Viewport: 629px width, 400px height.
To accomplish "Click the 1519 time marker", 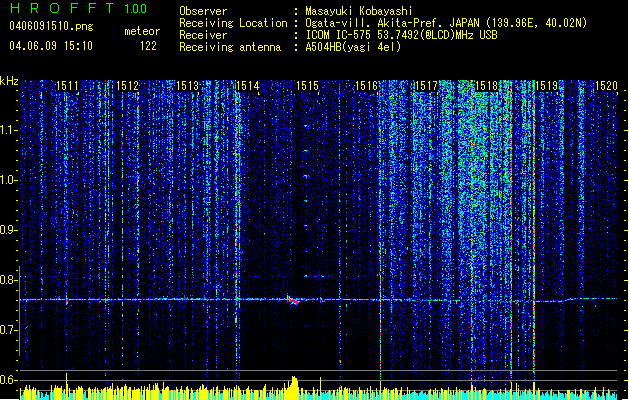I will [546, 85].
